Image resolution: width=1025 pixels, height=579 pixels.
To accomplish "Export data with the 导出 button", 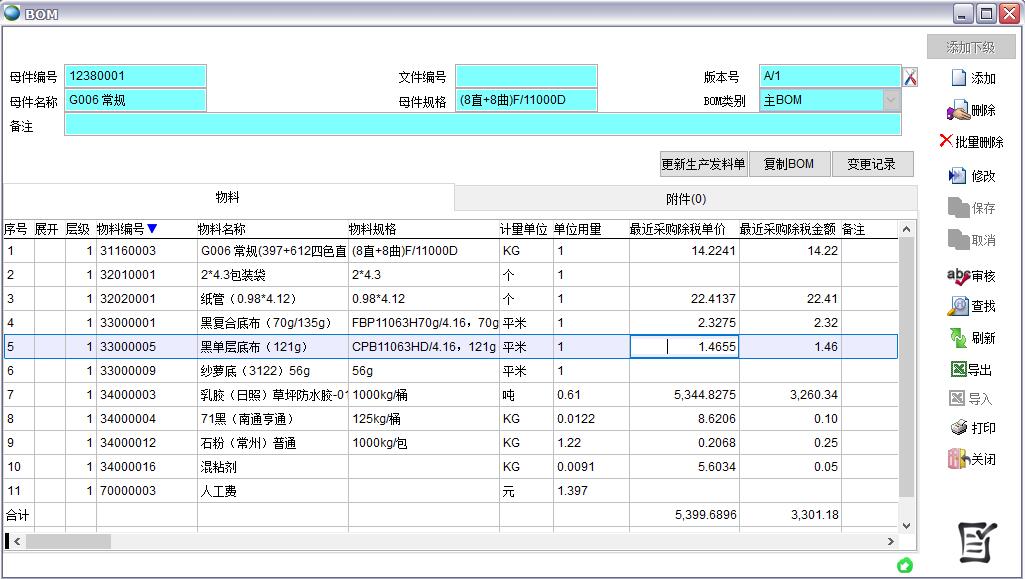I will 972,369.
